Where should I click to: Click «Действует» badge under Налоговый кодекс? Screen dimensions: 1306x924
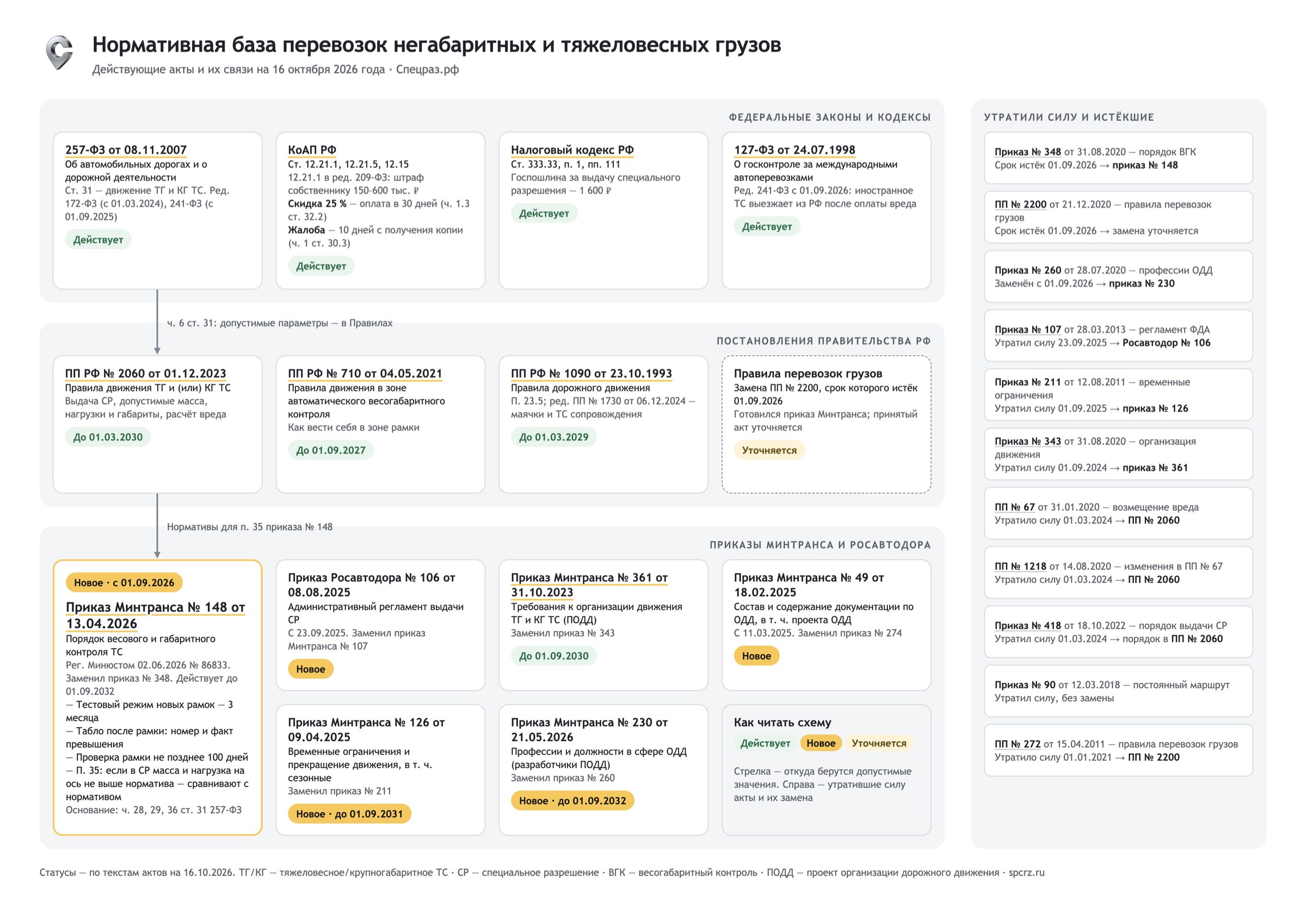544,213
